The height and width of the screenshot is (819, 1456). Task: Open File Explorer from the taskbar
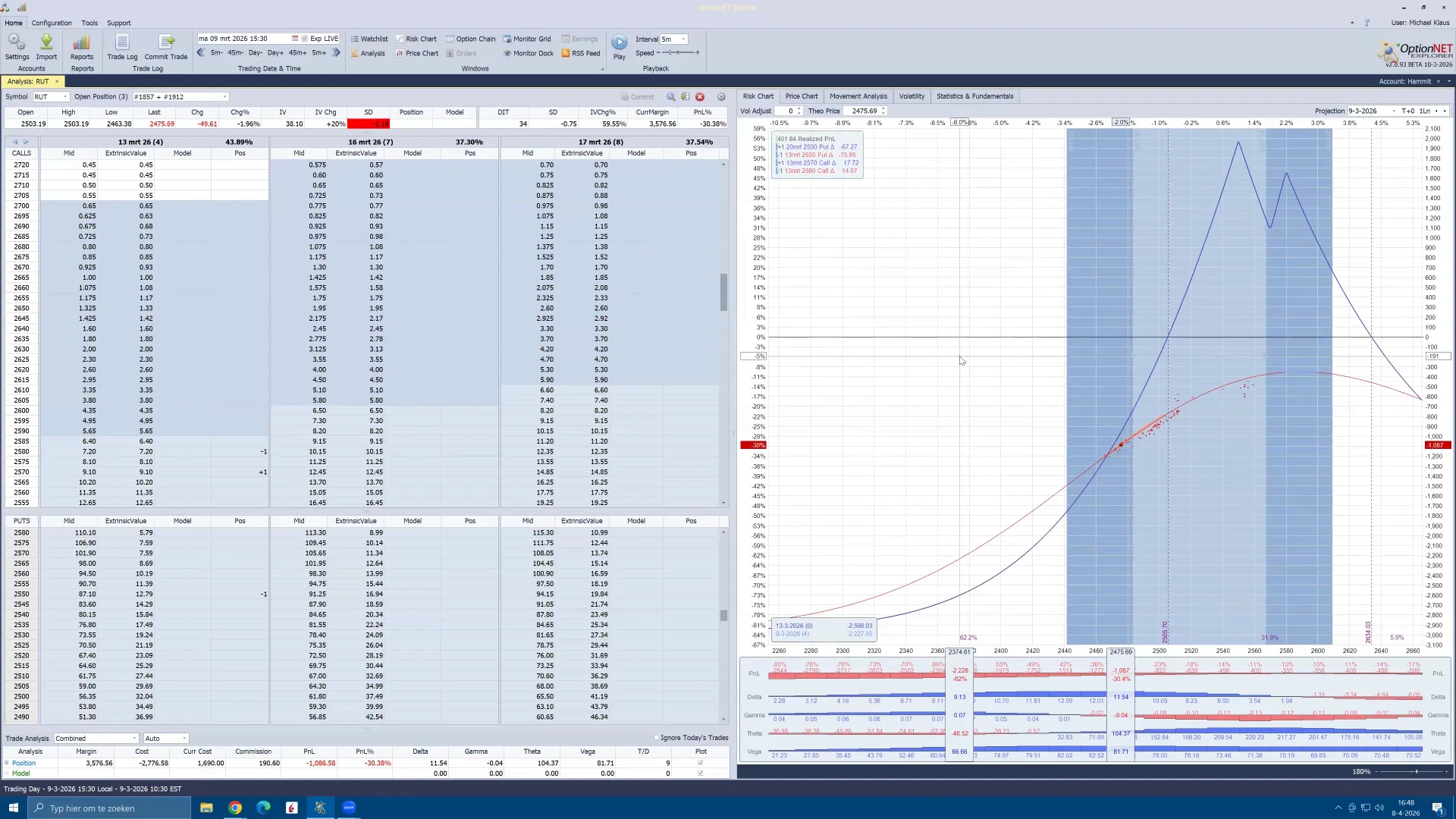pos(206,808)
